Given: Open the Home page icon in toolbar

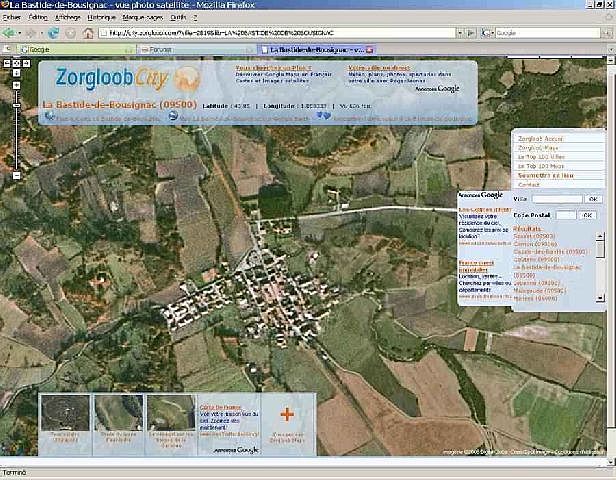Looking at the screenshot, I should pyautogui.click(x=88, y=33).
